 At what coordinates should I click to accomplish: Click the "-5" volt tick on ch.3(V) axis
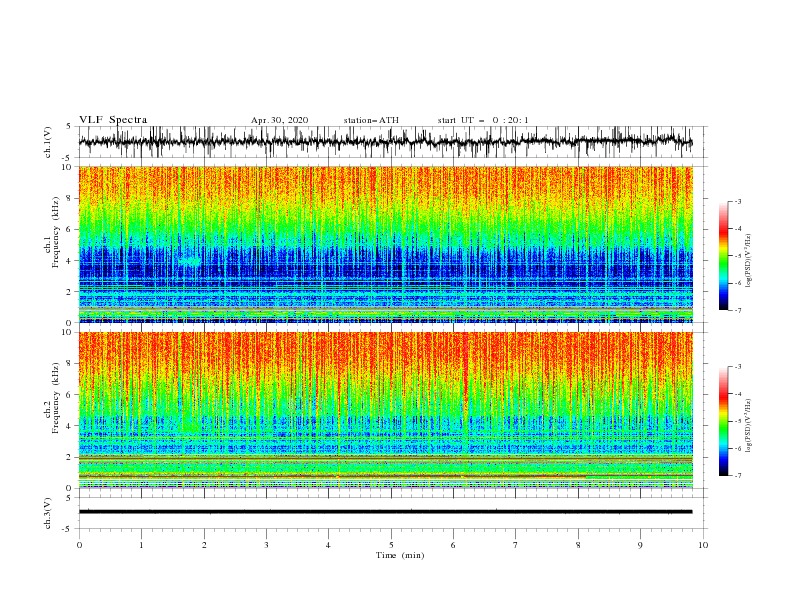click(68, 529)
